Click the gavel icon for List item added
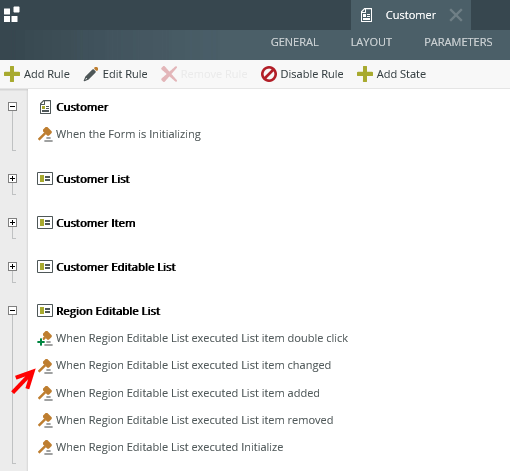510x471 pixels. 45,393
